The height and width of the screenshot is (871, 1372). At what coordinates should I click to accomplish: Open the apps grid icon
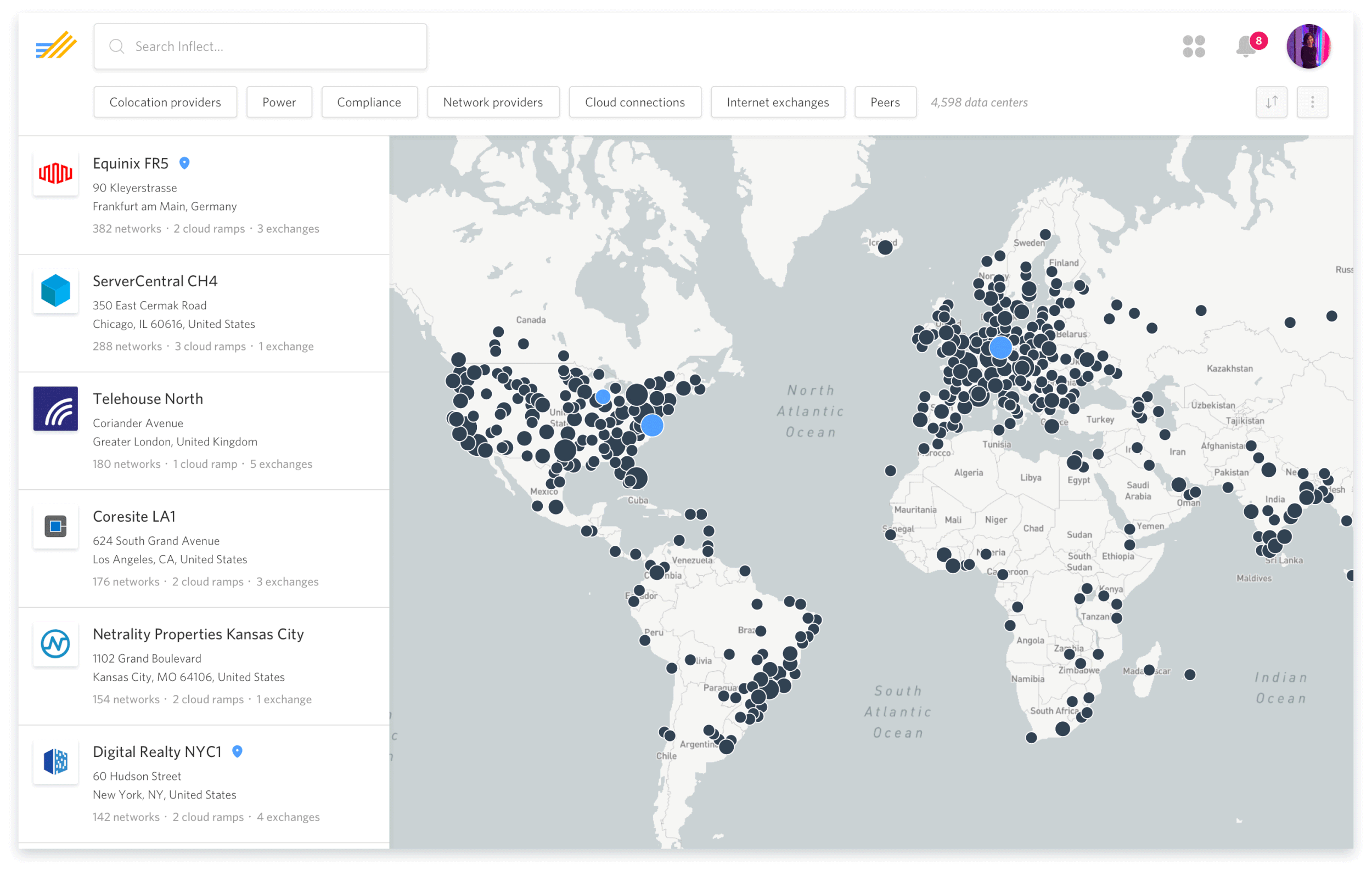point(1194,46)
